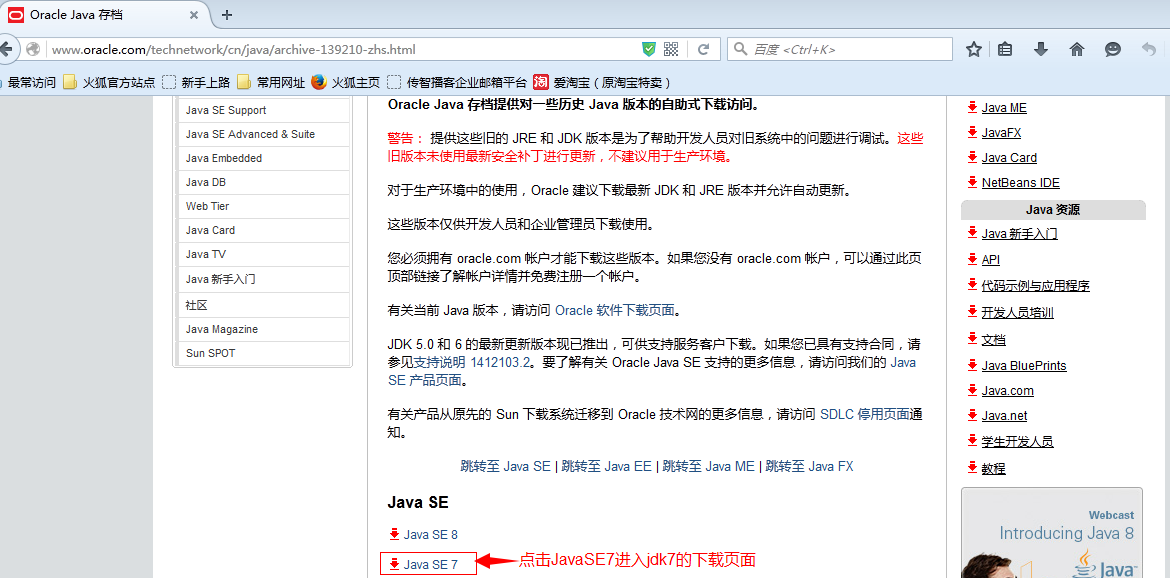Image resolution: width=1170 pixels, height=578 pixels.
Task: Open the Introducing Java 8 webcast banner
Action: point(1051,533)
